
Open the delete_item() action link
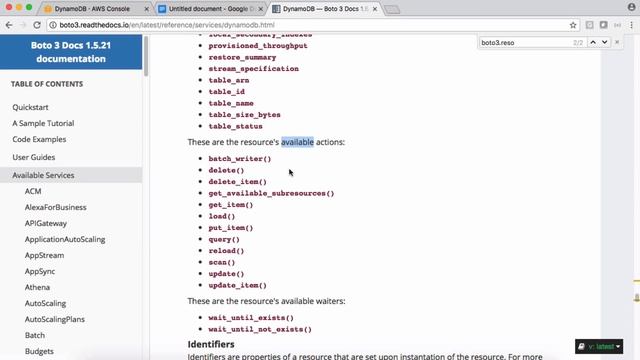(238, 182)
